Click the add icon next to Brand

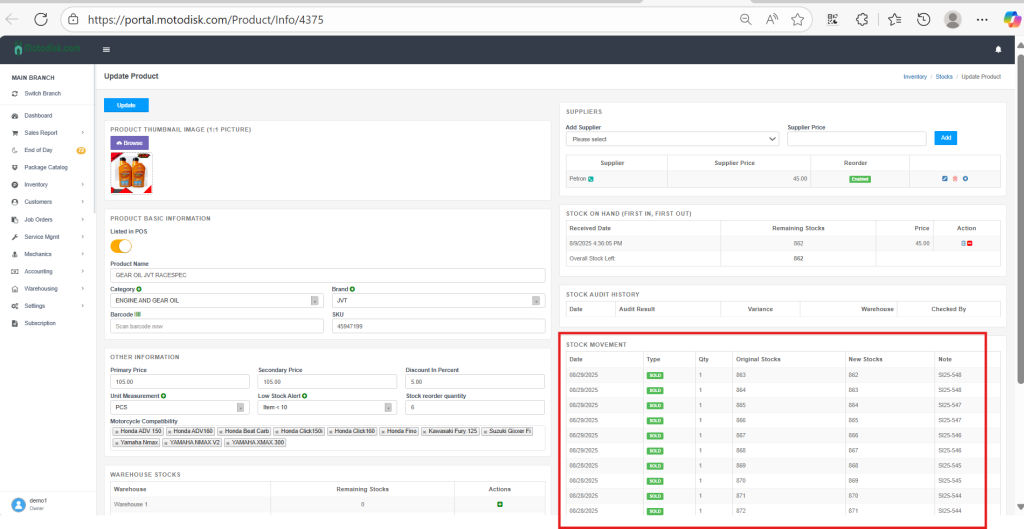[352, 289]
